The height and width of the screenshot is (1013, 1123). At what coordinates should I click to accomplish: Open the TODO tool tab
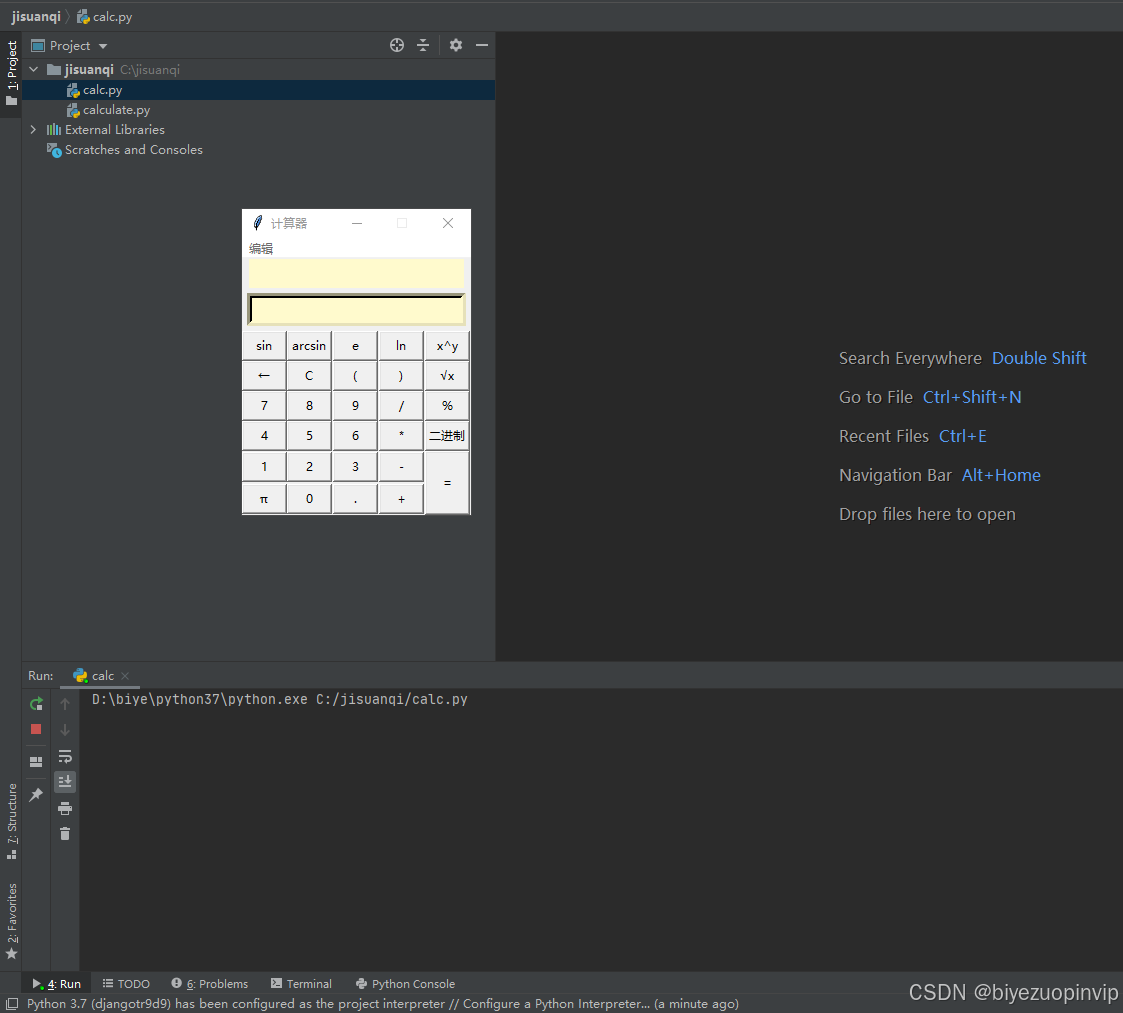click(x=126, y=984)
